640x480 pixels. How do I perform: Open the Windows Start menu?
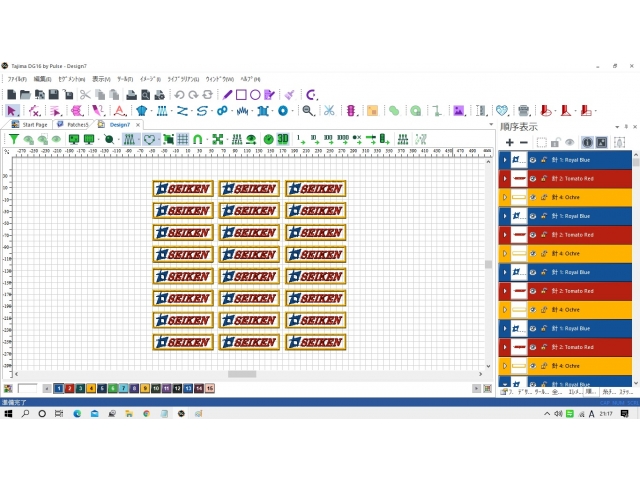tap(8, 413)
